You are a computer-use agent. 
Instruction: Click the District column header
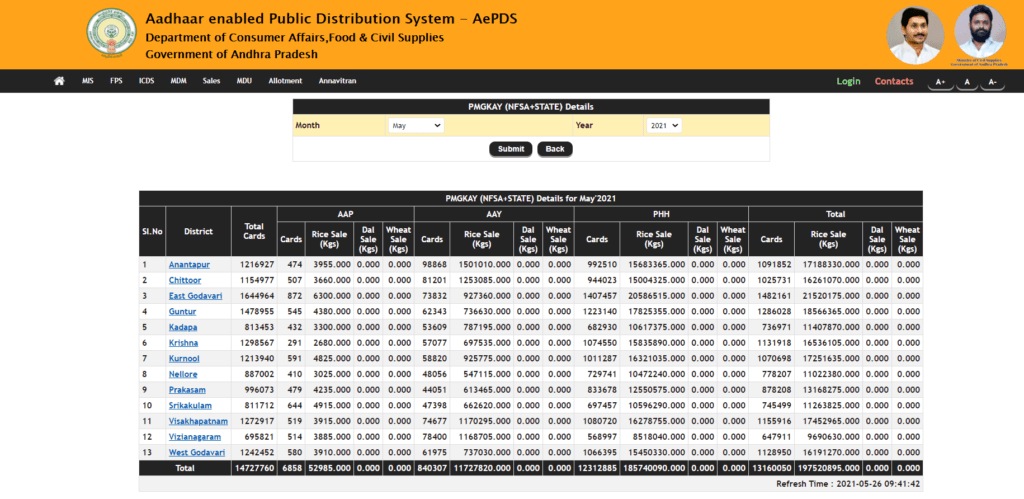(x=198, y=231)
